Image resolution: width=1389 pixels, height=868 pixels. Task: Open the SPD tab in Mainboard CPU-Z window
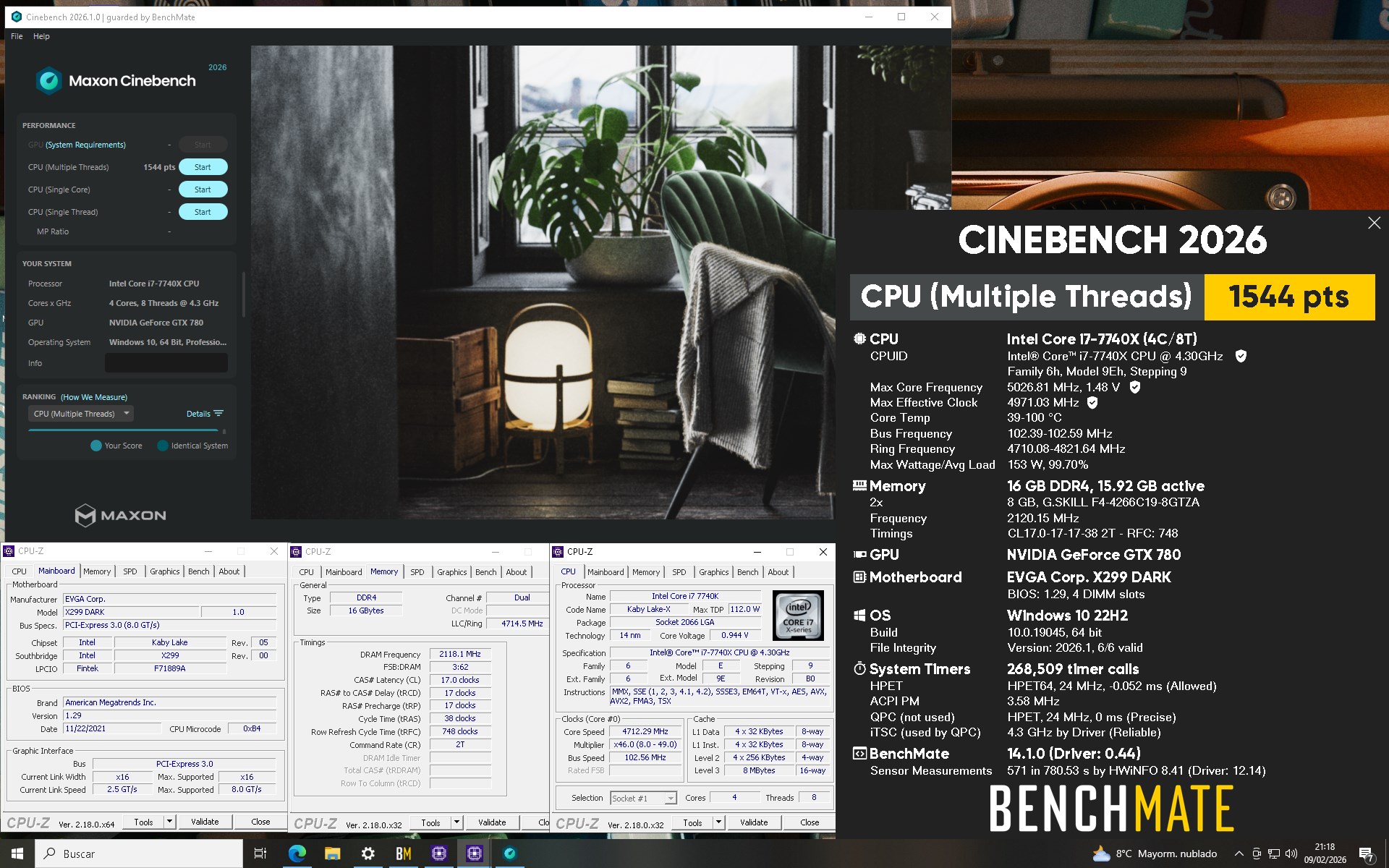(x=129, y=571)
